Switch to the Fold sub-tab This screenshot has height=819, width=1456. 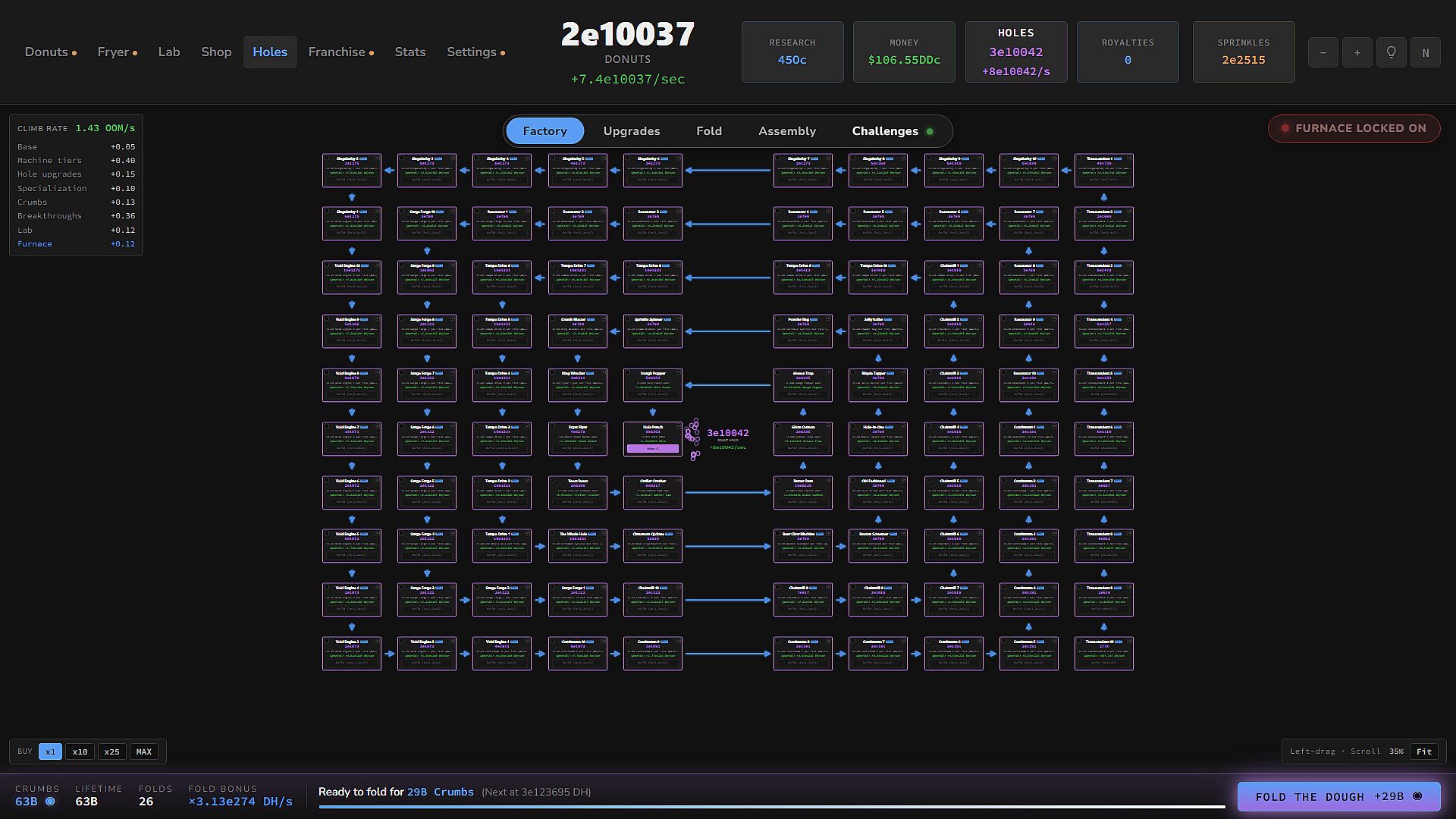point(709,131)
